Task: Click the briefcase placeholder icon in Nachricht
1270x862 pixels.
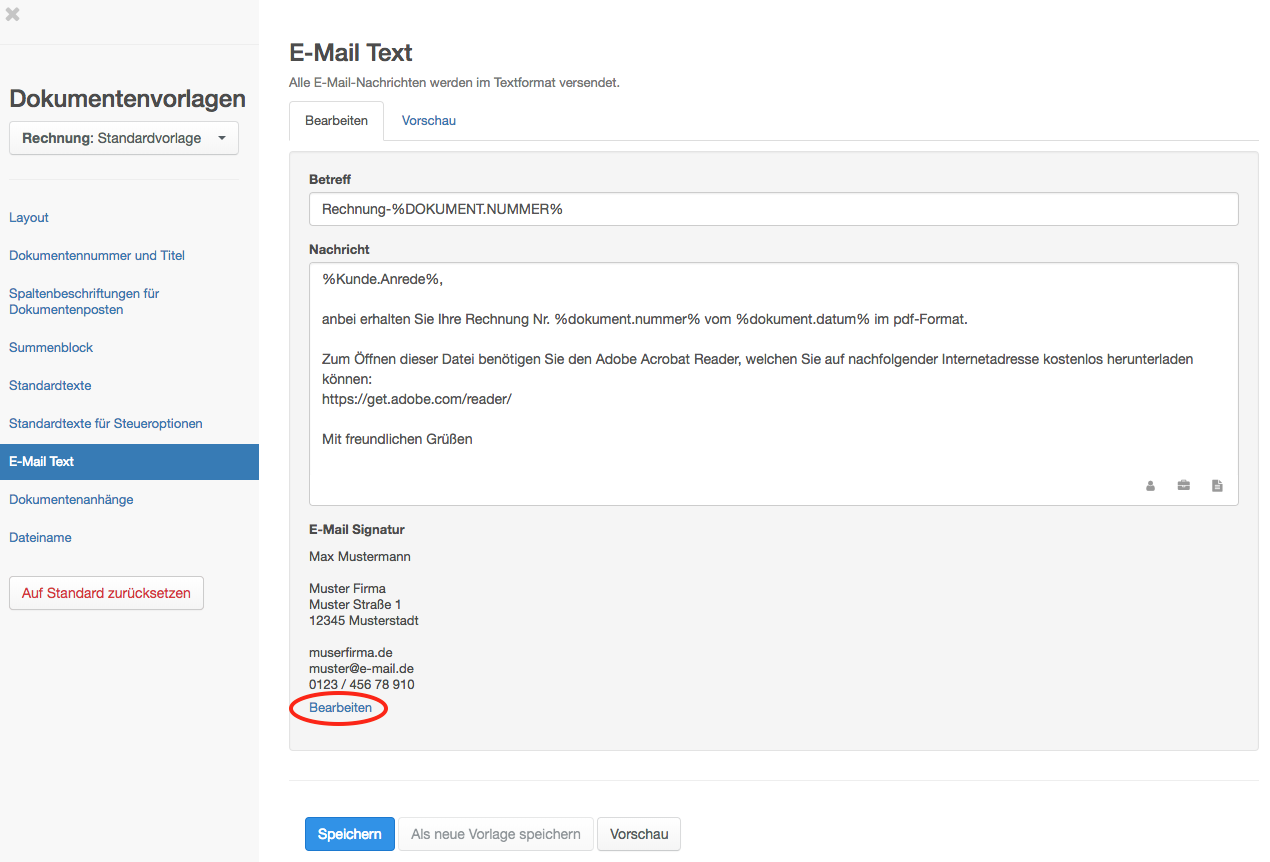Action: click(x=1183, y=486)
